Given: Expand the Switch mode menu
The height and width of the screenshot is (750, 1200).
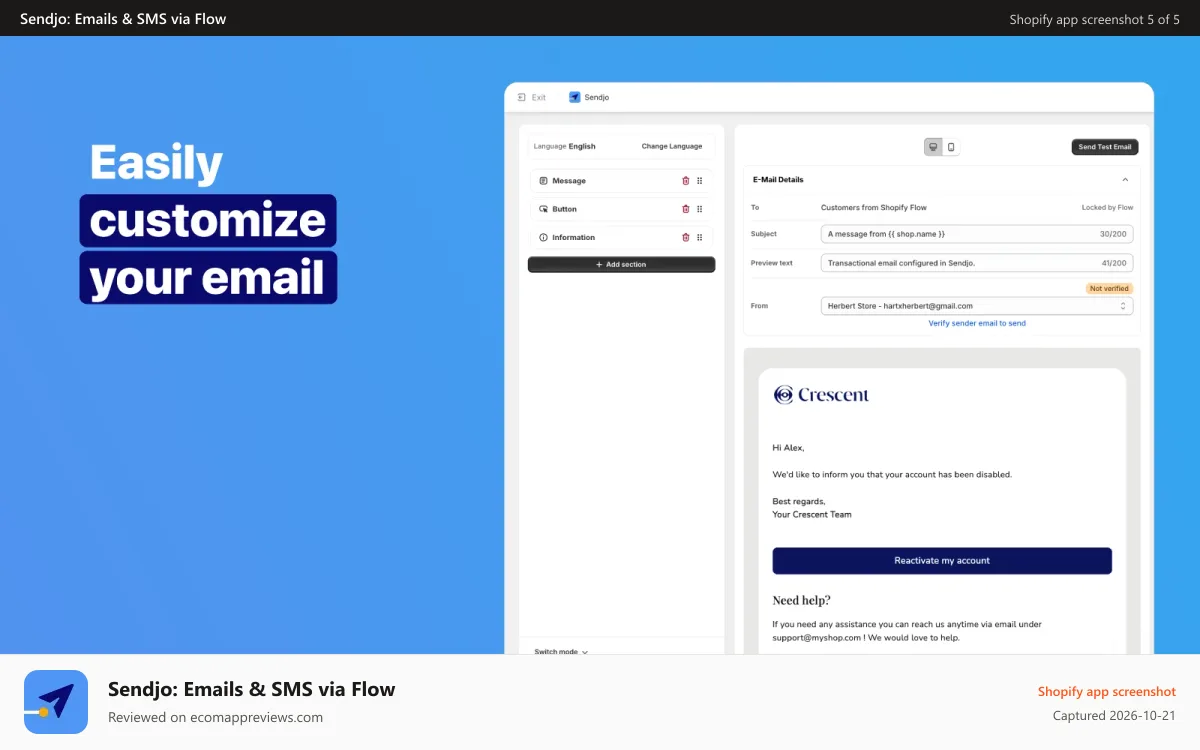Looking at the screenshot, I should (561, 652).
